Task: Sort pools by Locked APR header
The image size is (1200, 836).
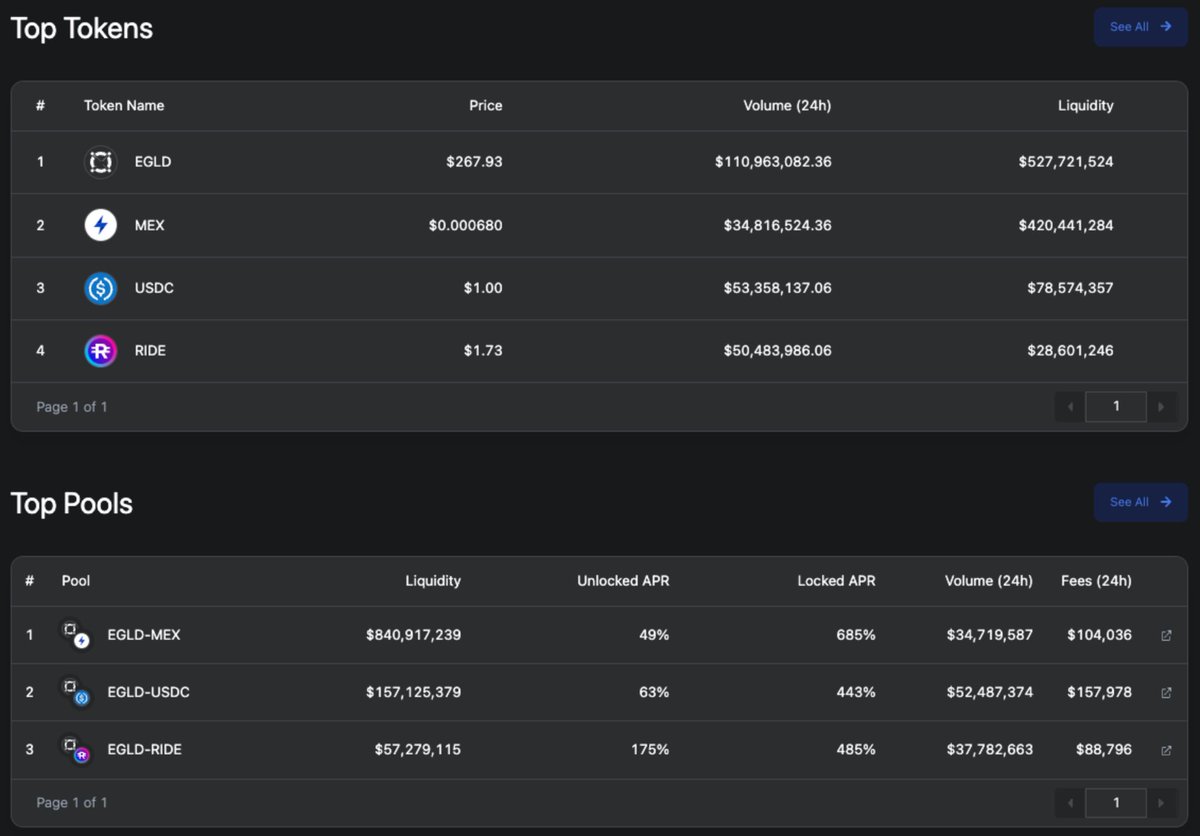Action: tap(836, 581)
